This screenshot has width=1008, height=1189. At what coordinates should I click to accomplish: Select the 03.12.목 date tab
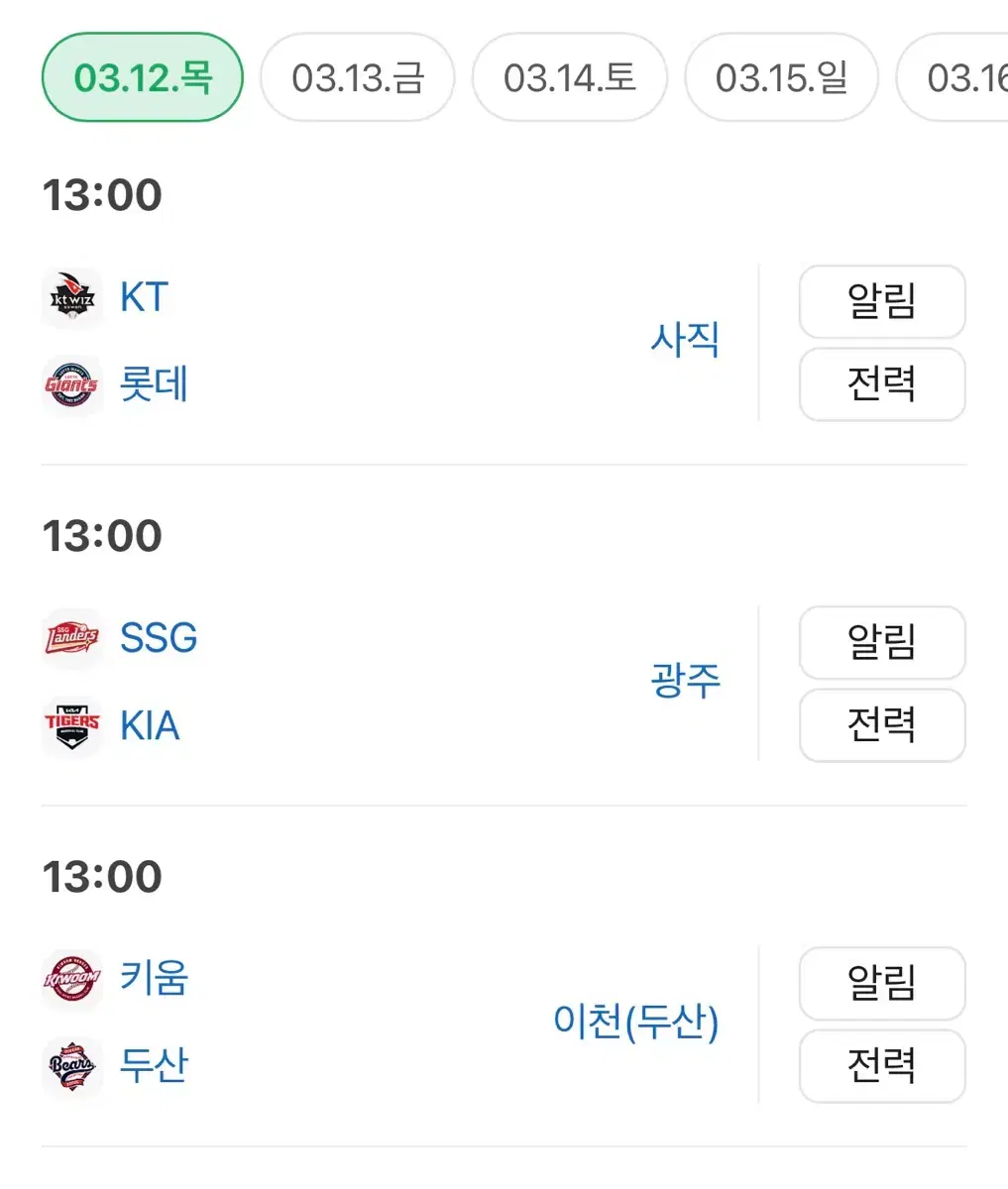tap(143, 77)
